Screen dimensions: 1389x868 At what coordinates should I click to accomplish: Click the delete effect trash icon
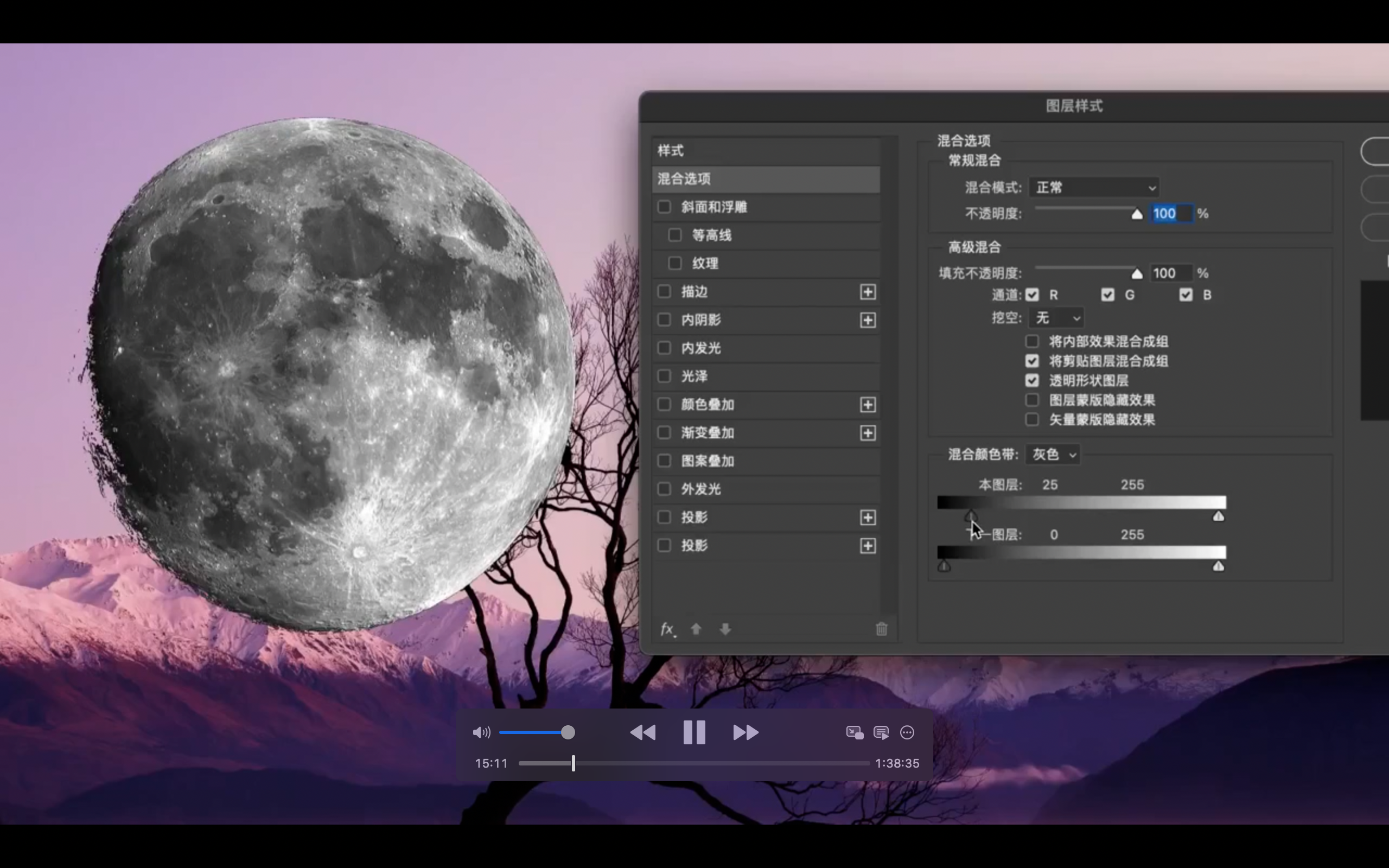(882, 629)
